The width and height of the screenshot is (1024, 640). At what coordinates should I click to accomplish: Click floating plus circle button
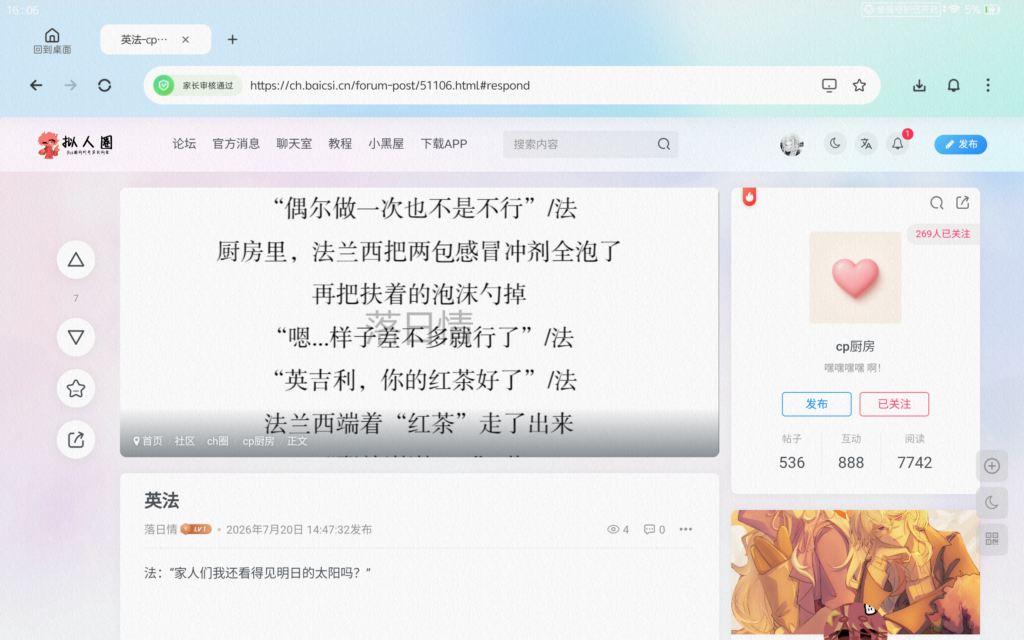click(x=992, y=466)
